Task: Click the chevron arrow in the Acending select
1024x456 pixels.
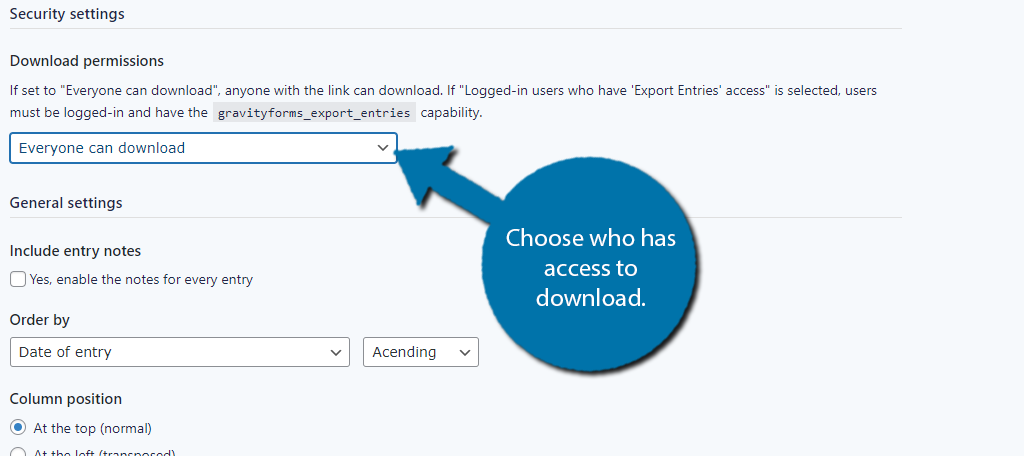Action: coord(464,352)
